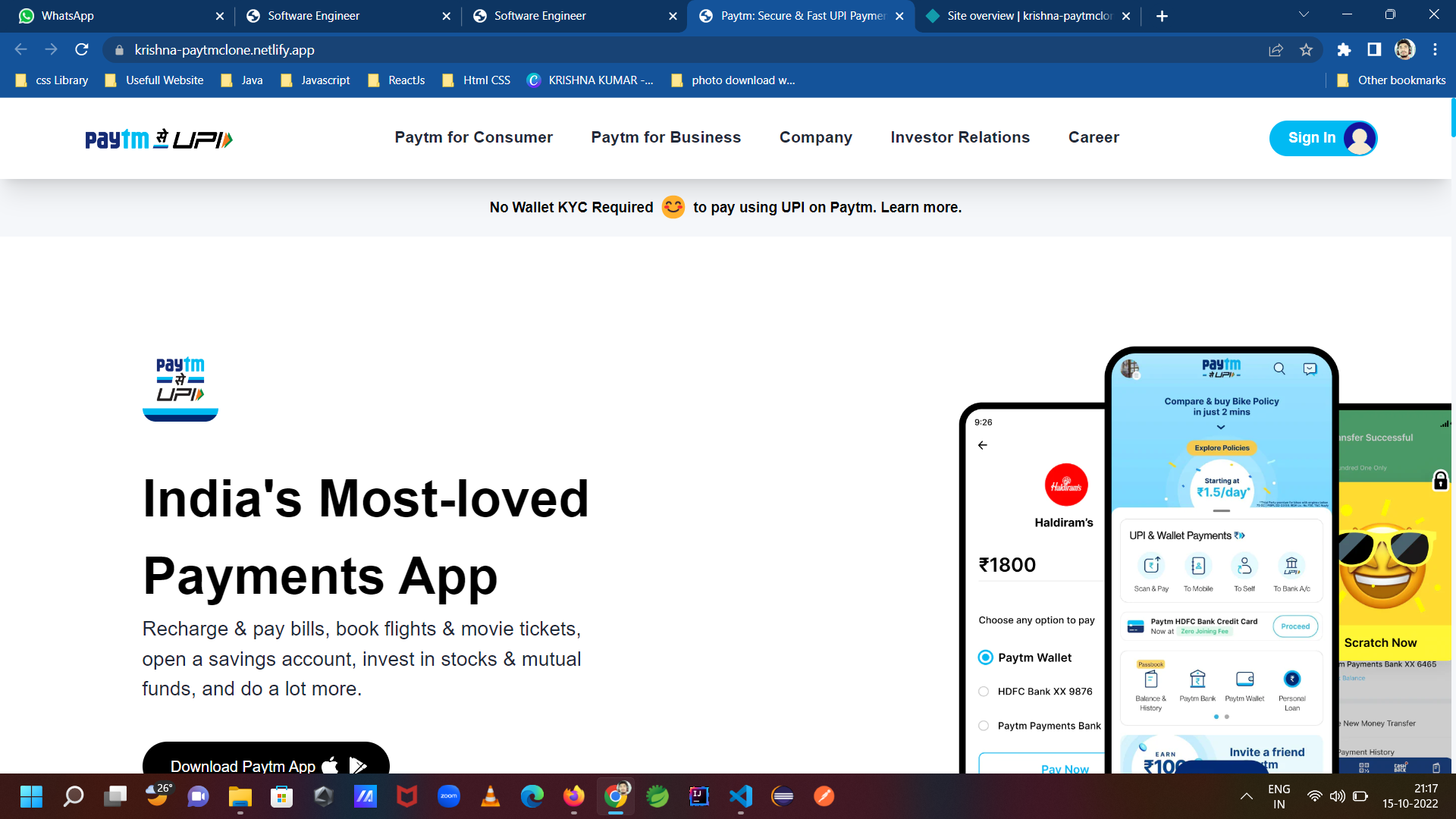The width and height of the screenshot is (1456, 819).
Task: Click the Haldiram's red logo
Action: tap(1066, 485)
